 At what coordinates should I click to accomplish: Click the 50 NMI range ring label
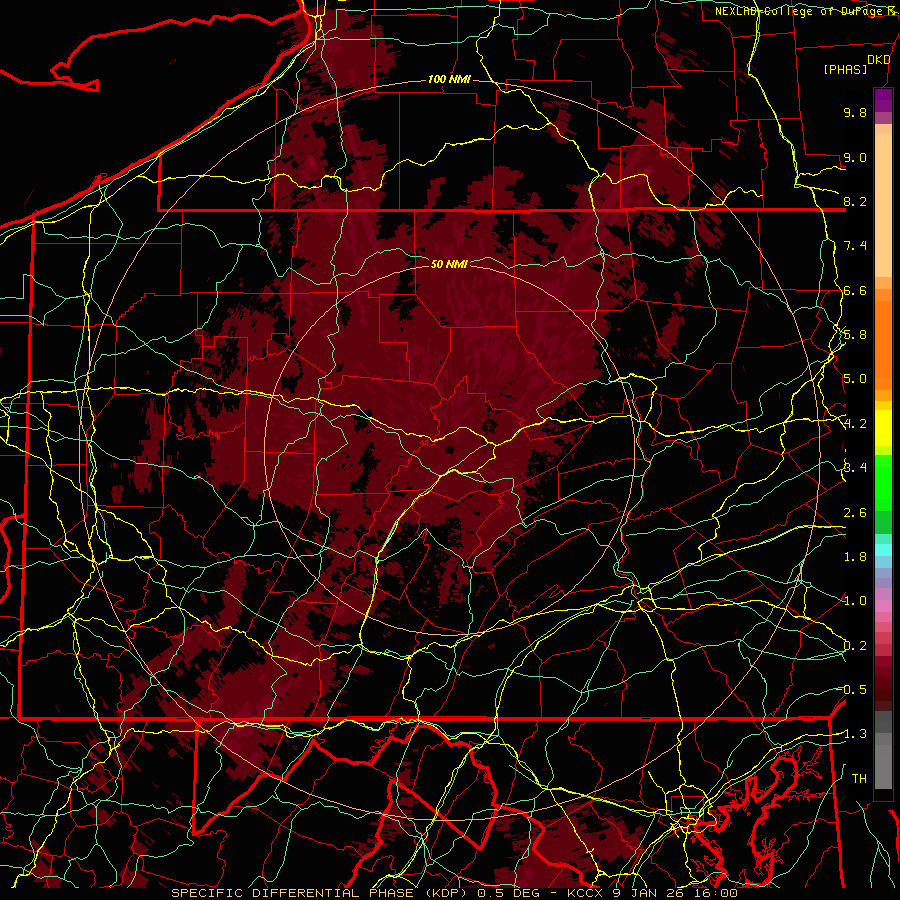449,264
